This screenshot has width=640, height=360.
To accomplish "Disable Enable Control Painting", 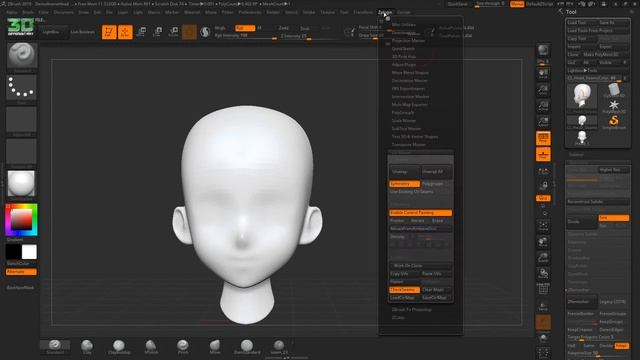I will tap(420, 213).
